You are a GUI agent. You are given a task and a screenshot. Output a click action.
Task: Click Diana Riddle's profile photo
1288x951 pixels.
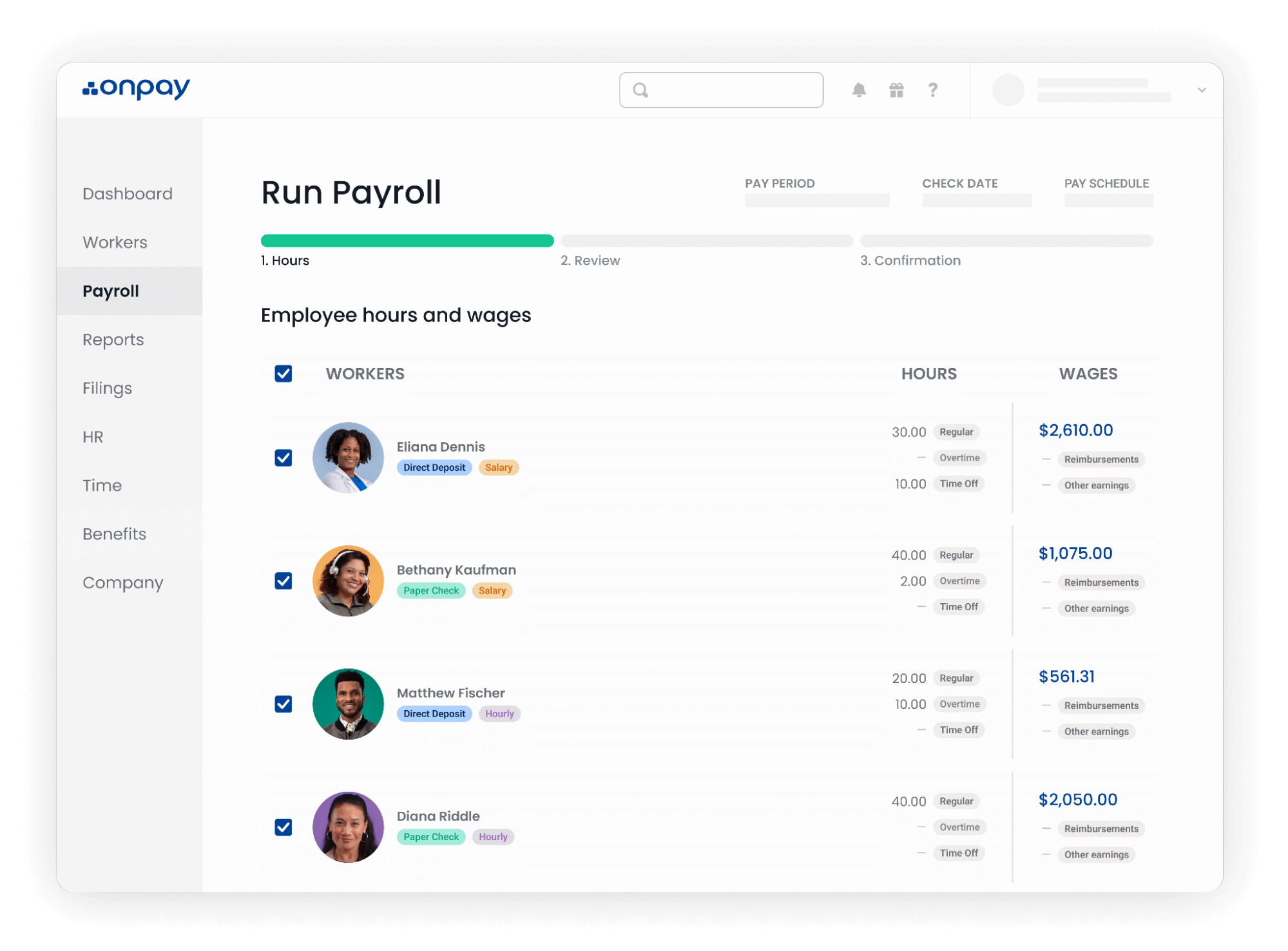pyautogui.click(x=347, y=827)
